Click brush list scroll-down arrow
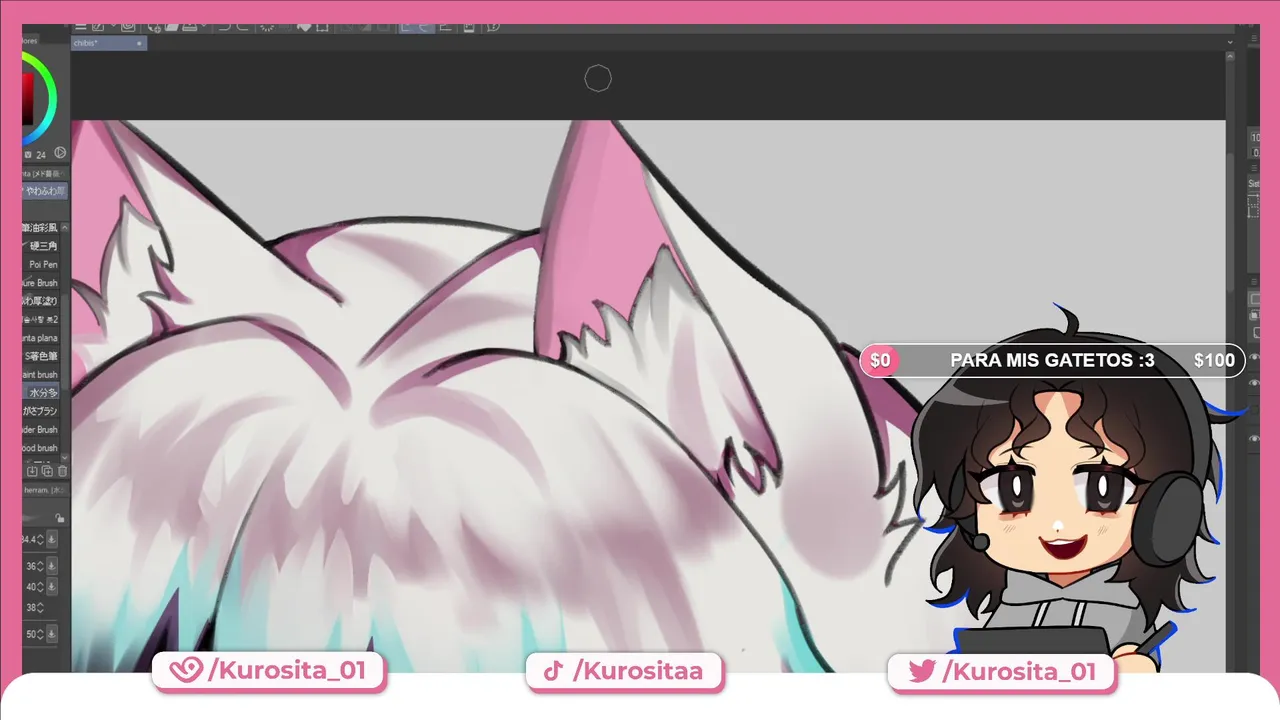Screen dimensions: 1280x720 click(66, 458)
